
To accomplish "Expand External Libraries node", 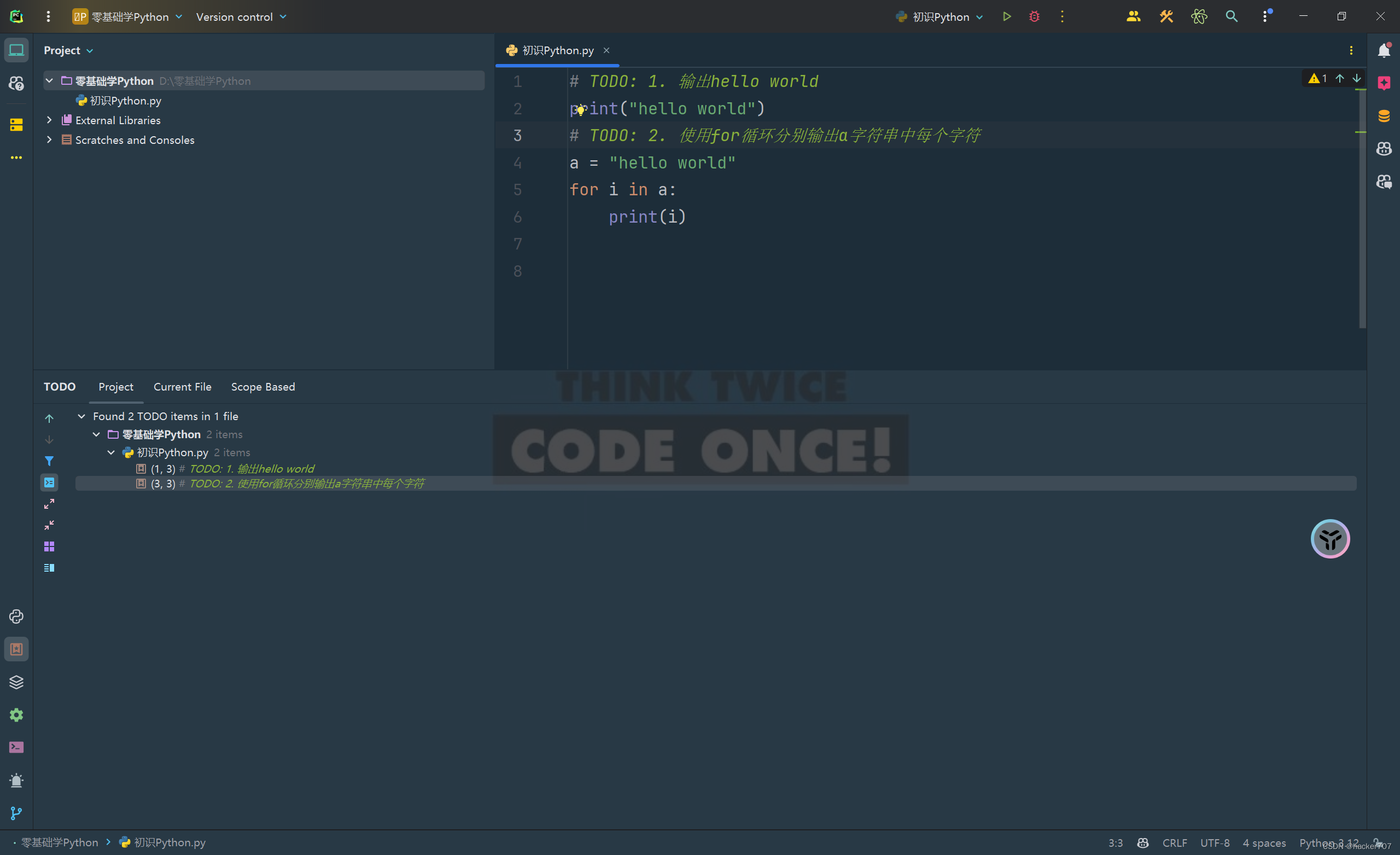I will coord(49,120).
